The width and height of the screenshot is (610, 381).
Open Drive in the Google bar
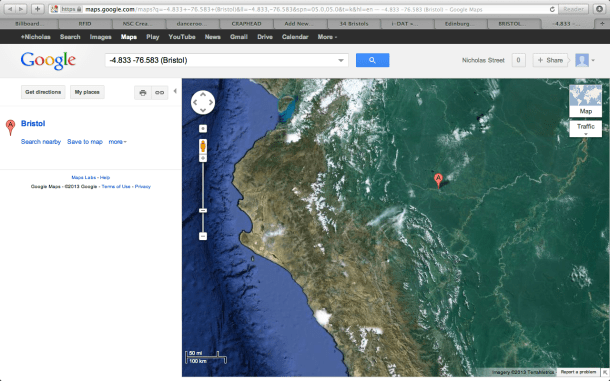click(265, 37)
